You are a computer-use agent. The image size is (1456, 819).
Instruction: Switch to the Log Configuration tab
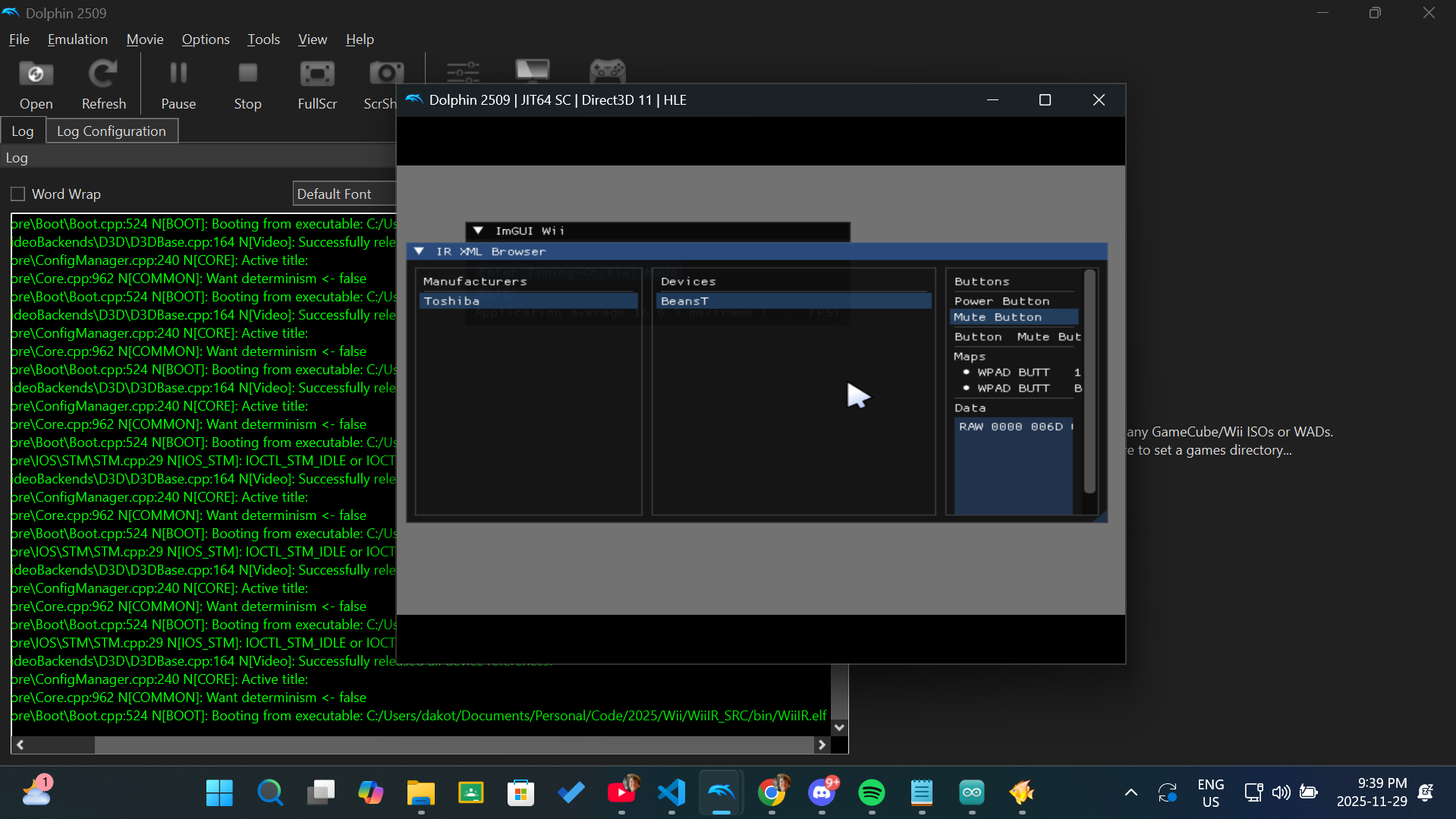click(x=112, y=131)
